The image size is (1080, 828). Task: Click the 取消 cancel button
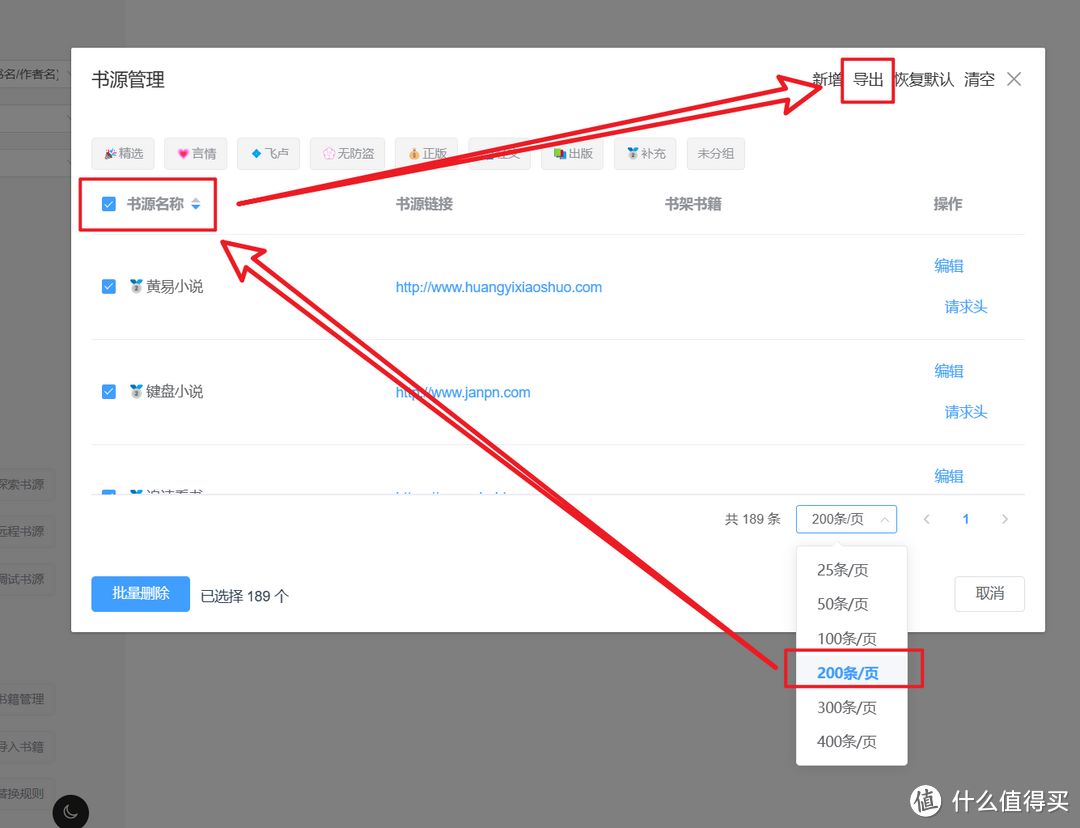click(990, 594)
